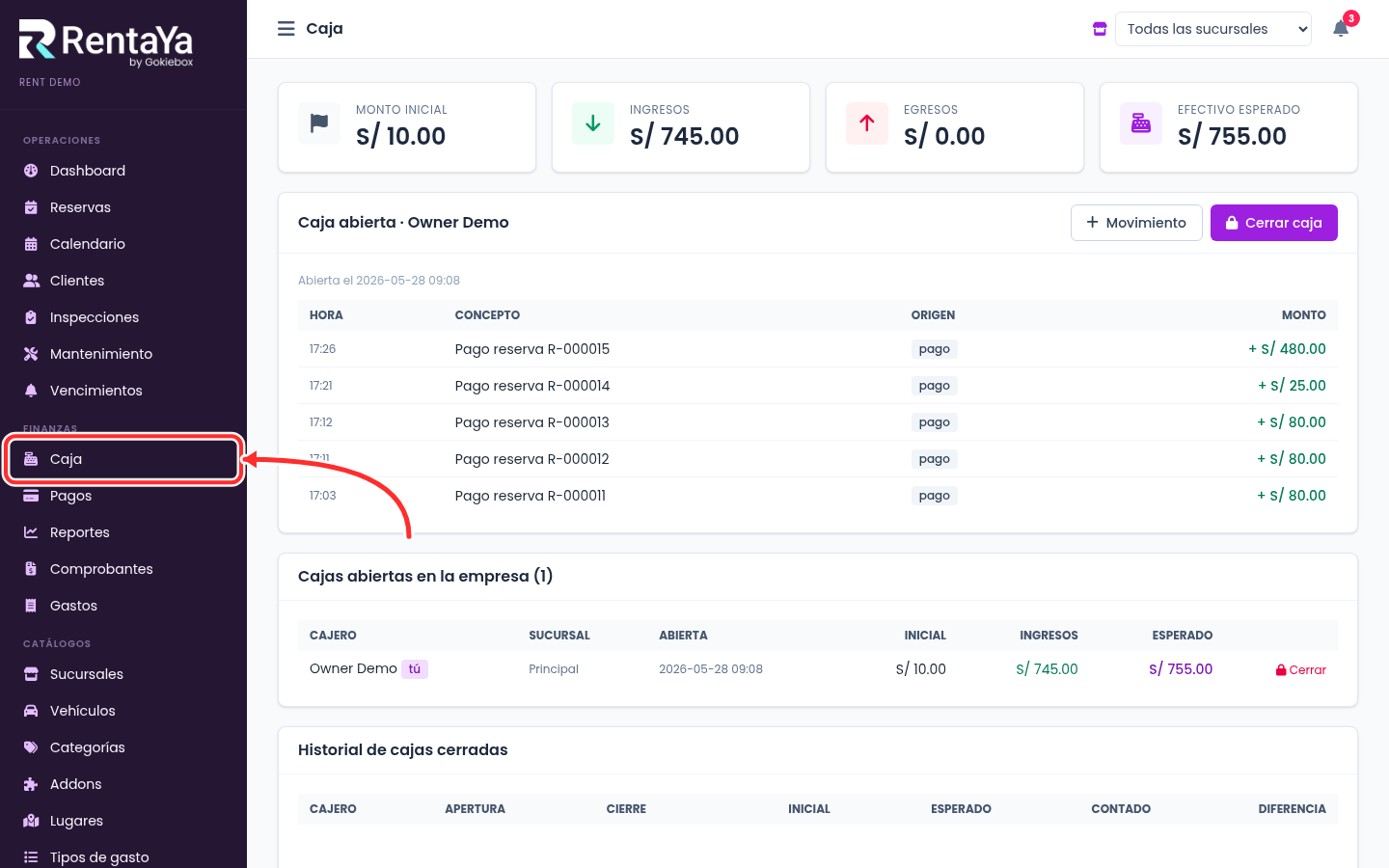Screen dimensions: 1389x868
Task: Click the RentaYa logo
Action: click(x=106, y=43)
